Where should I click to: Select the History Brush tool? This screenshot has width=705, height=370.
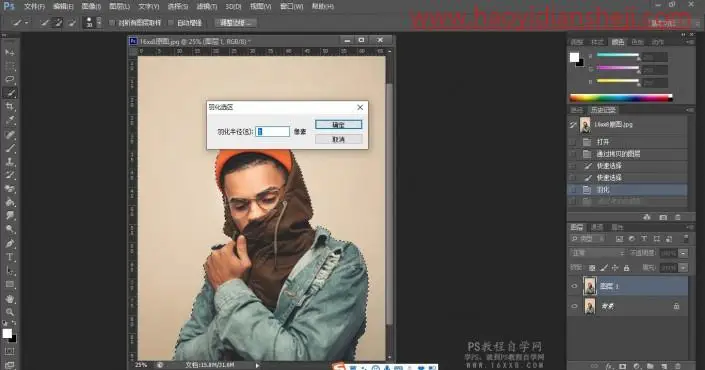(10, 175)
